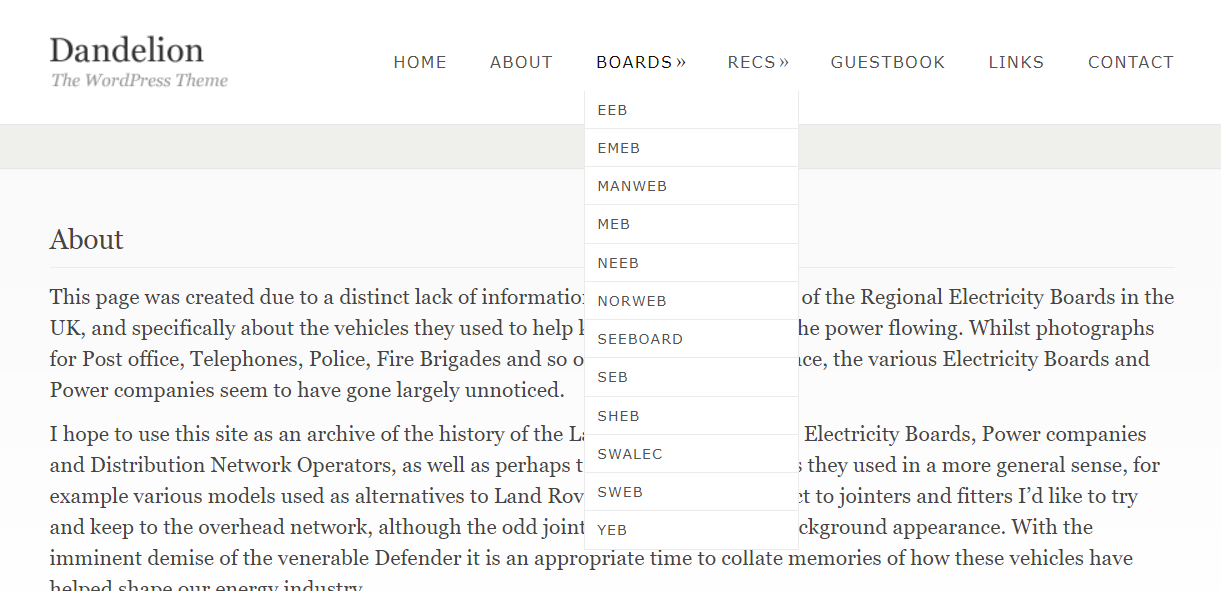Pick SHEB in the Boards dropdown

point(691,416)
